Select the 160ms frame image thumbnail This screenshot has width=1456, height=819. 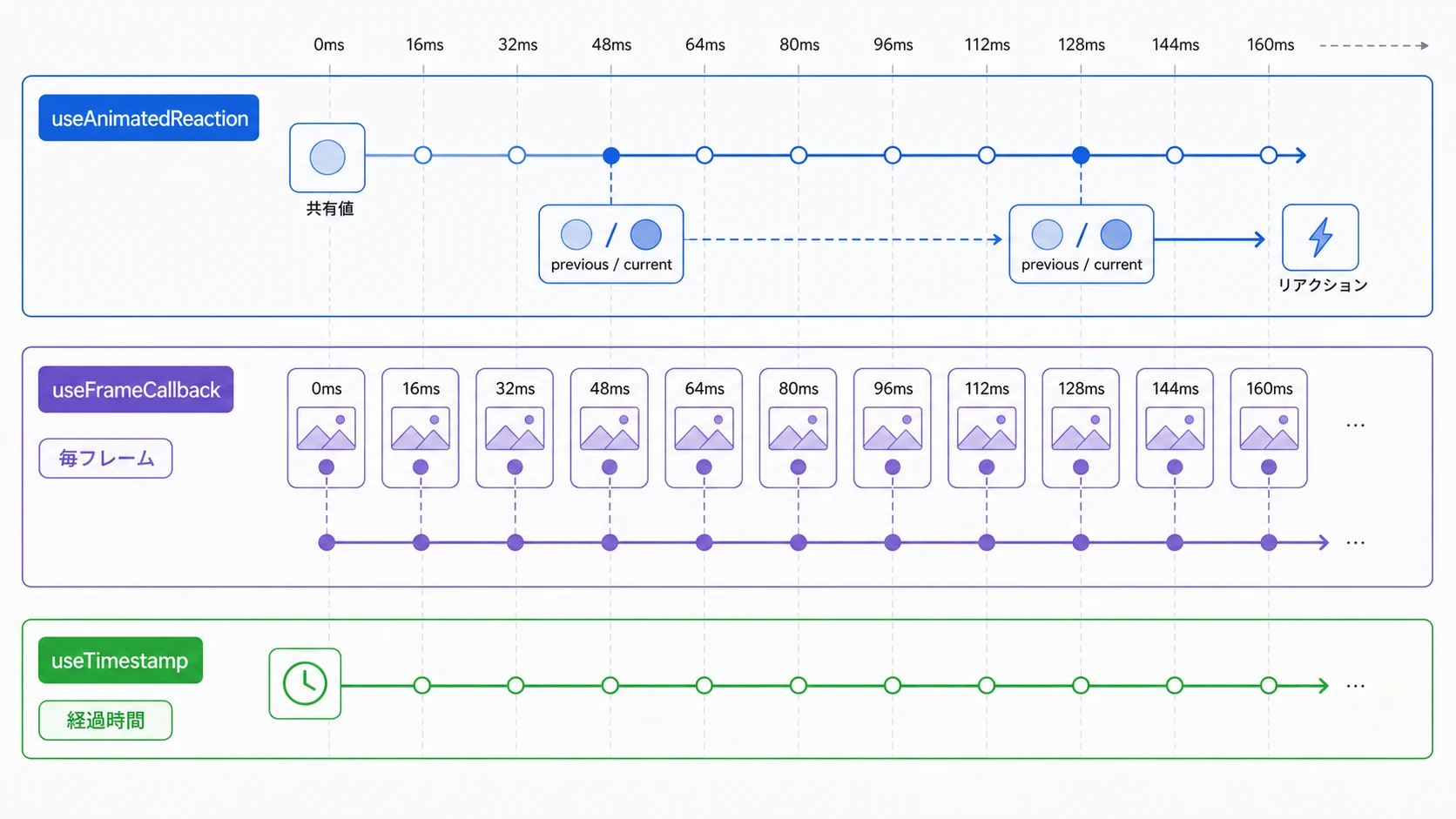1269,428
